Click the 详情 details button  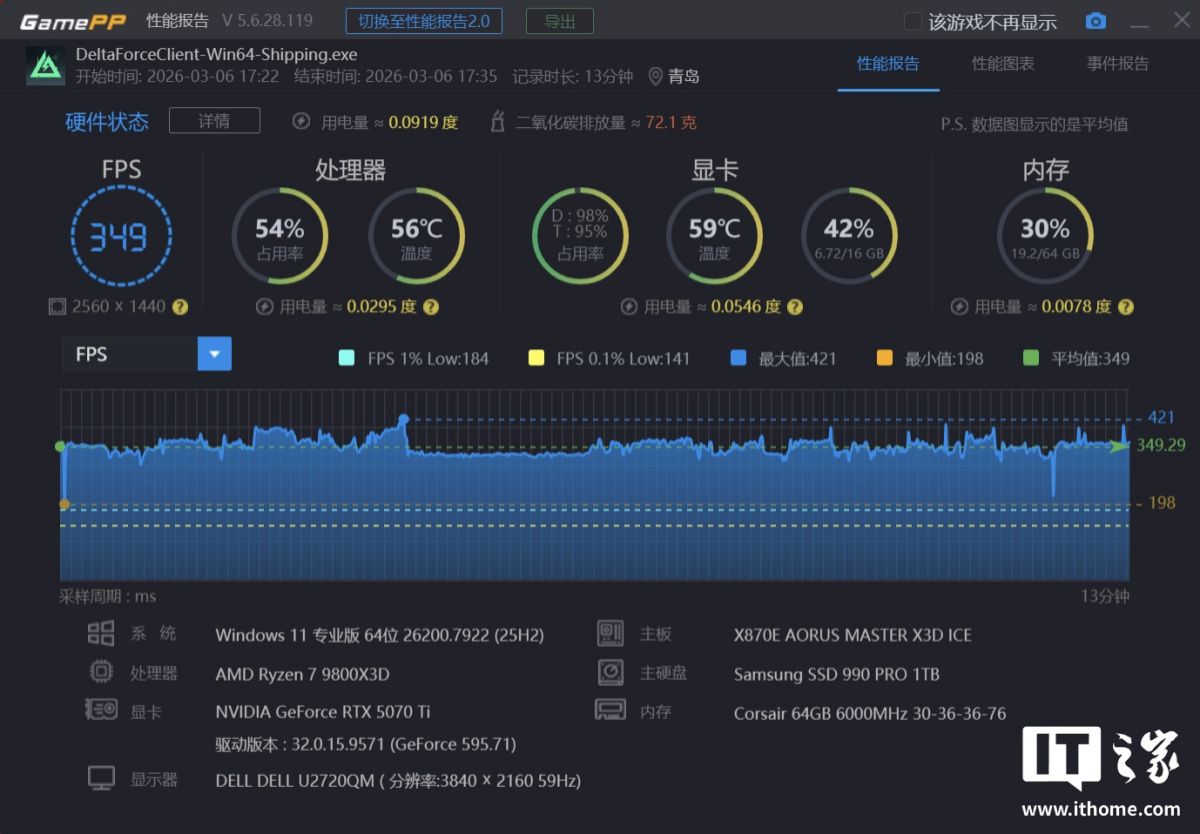click(x=214, y=121)
